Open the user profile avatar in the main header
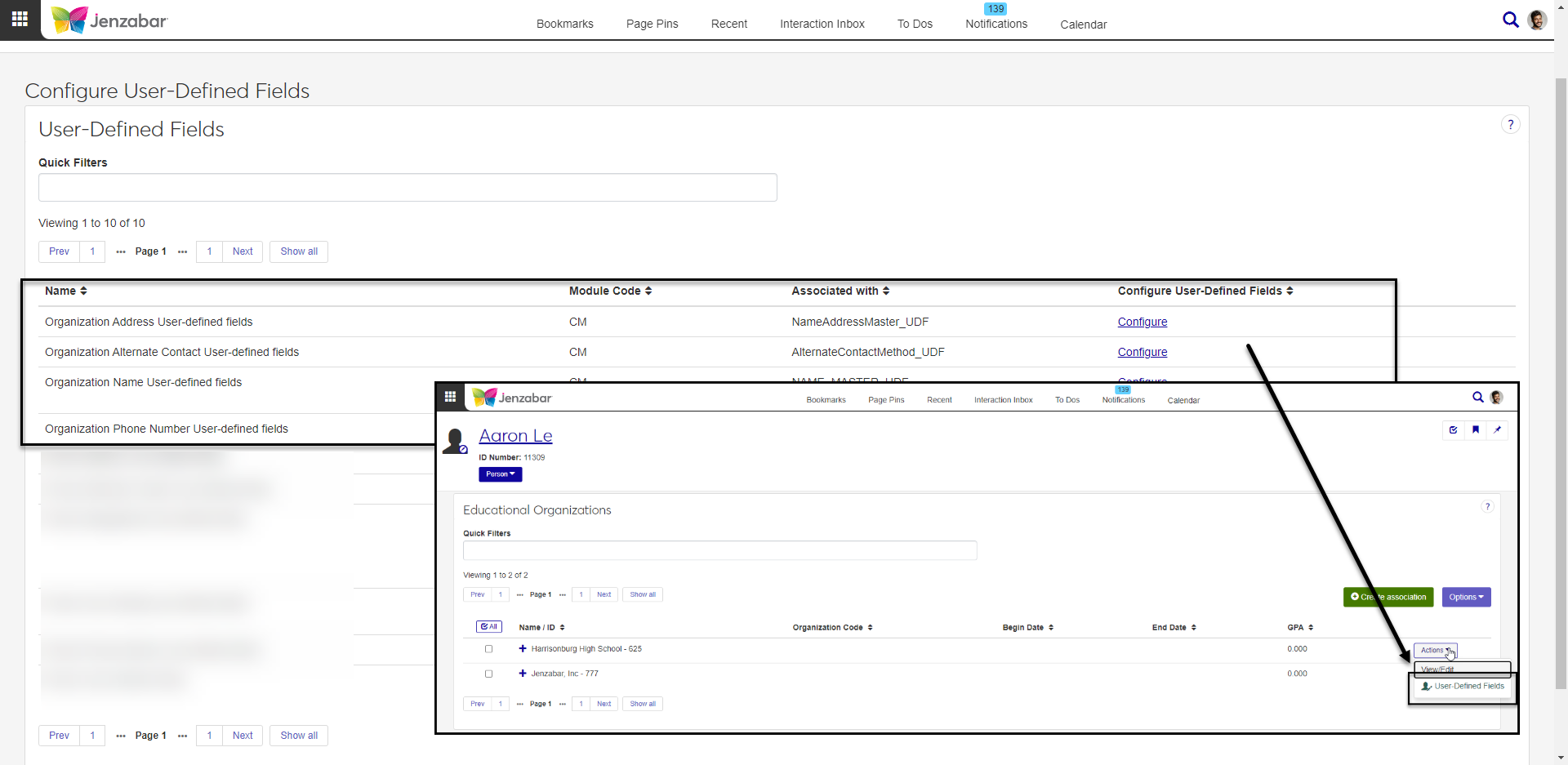 pos(1537,20)
